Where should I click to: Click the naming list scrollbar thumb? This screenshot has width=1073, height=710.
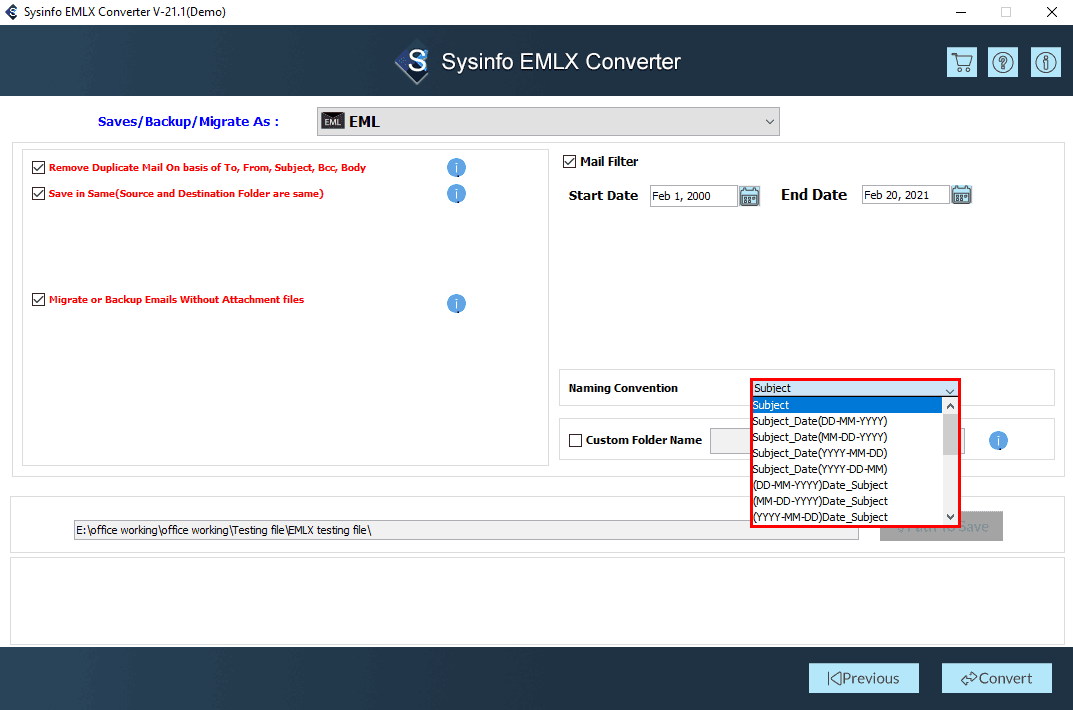[950, 434]
